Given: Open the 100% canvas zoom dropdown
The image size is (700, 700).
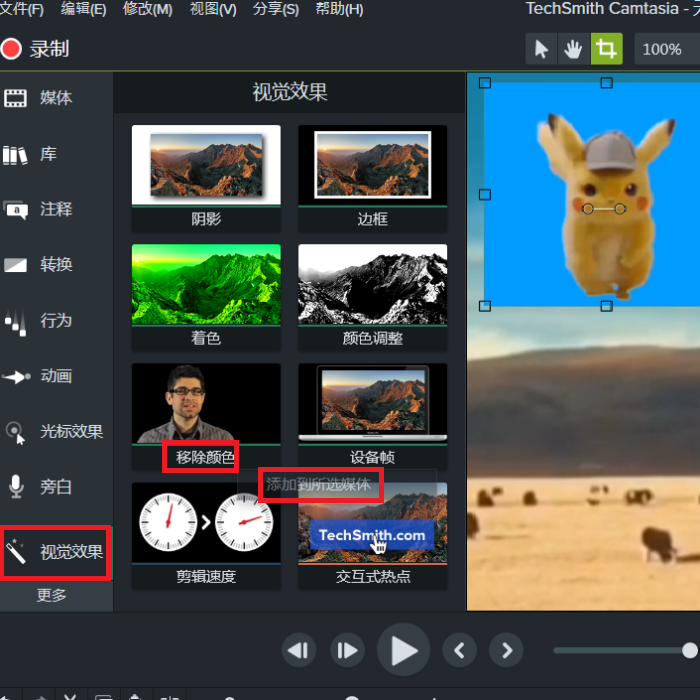Looking at the screenshot, I should 667,49.
